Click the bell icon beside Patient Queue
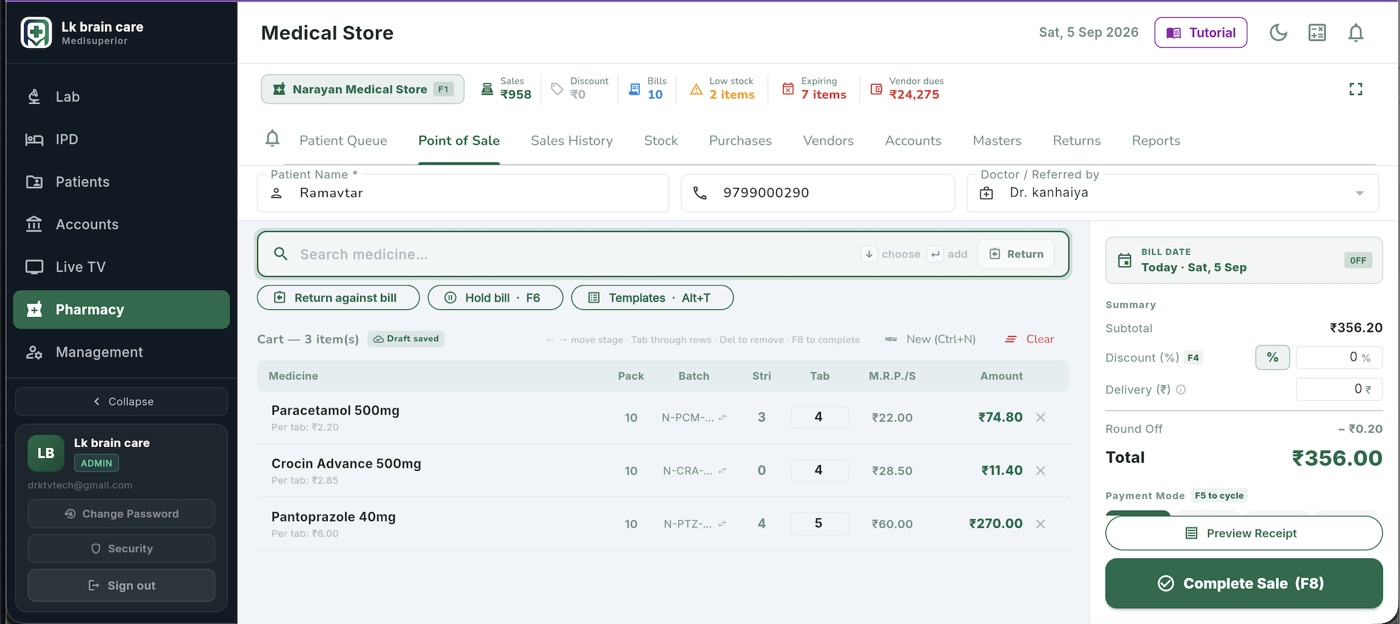Image resolution: width=1400 pixels, height=624 pixels. pos(272,139)
